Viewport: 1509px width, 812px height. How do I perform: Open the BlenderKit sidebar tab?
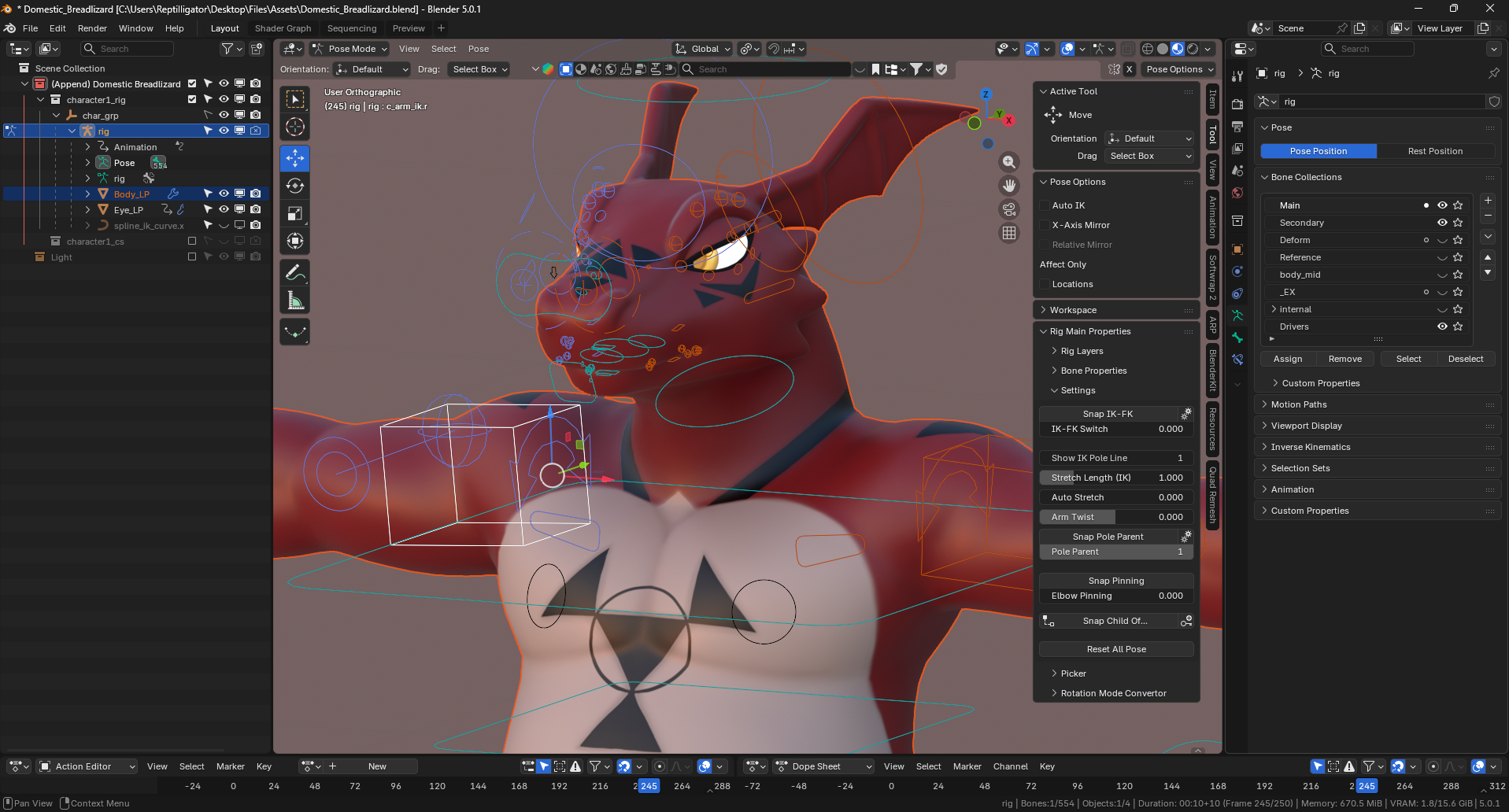pos(1213,370)
